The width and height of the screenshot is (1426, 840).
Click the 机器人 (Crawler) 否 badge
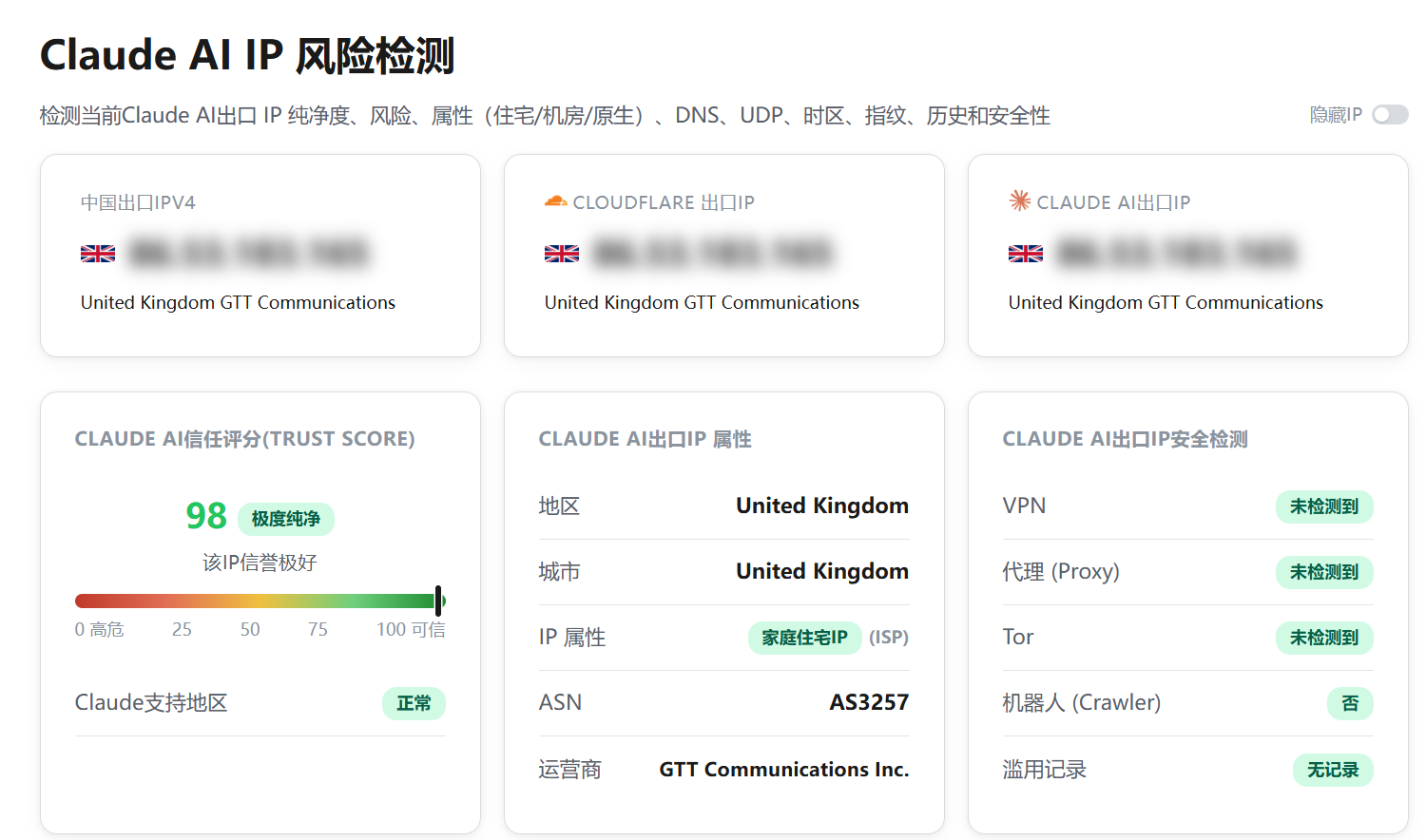(x=1350, y=703)
